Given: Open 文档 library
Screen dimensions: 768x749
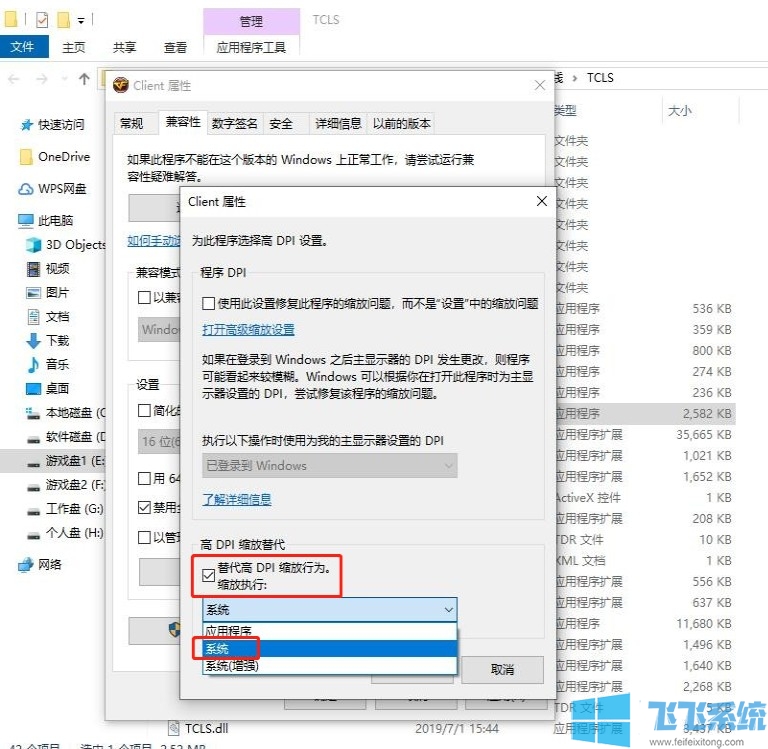Looking at the screenshot, I should click(x=48, y=316).
